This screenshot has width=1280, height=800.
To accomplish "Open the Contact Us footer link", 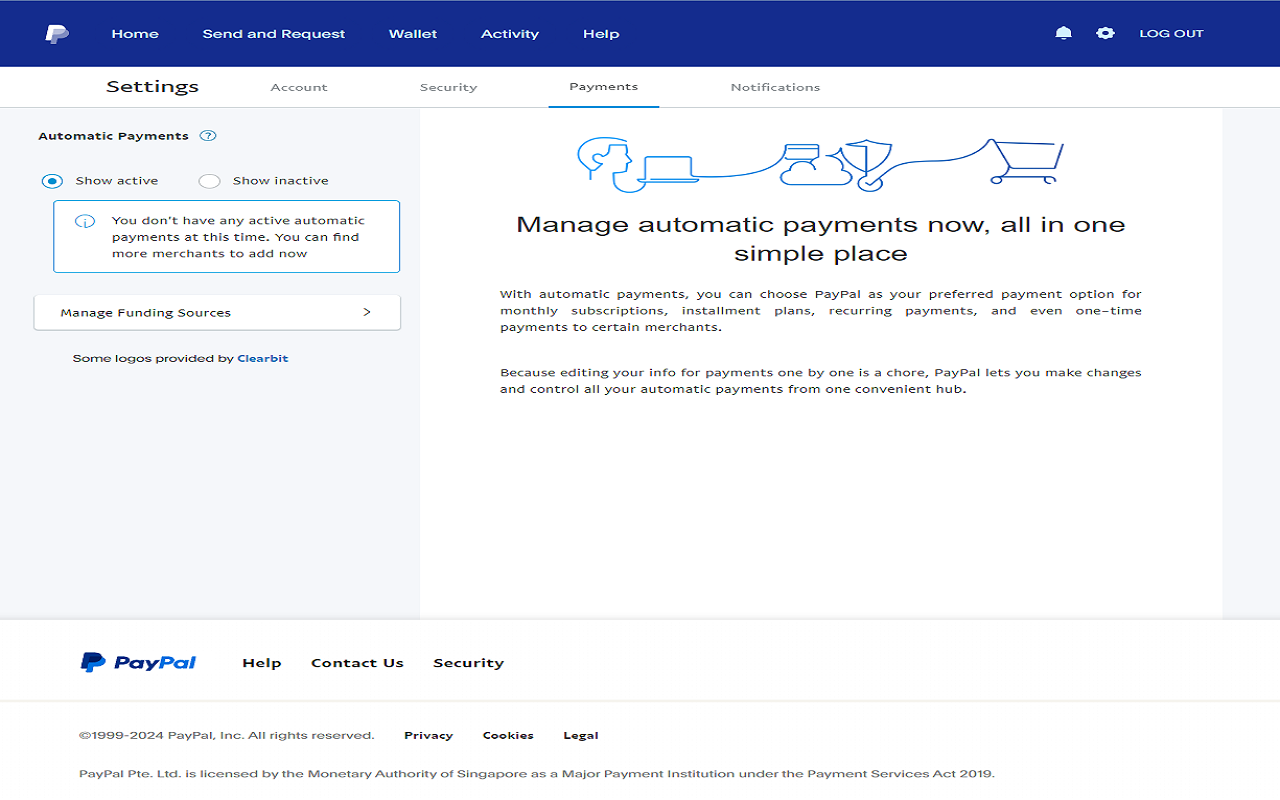I will [x=357, y=663].
